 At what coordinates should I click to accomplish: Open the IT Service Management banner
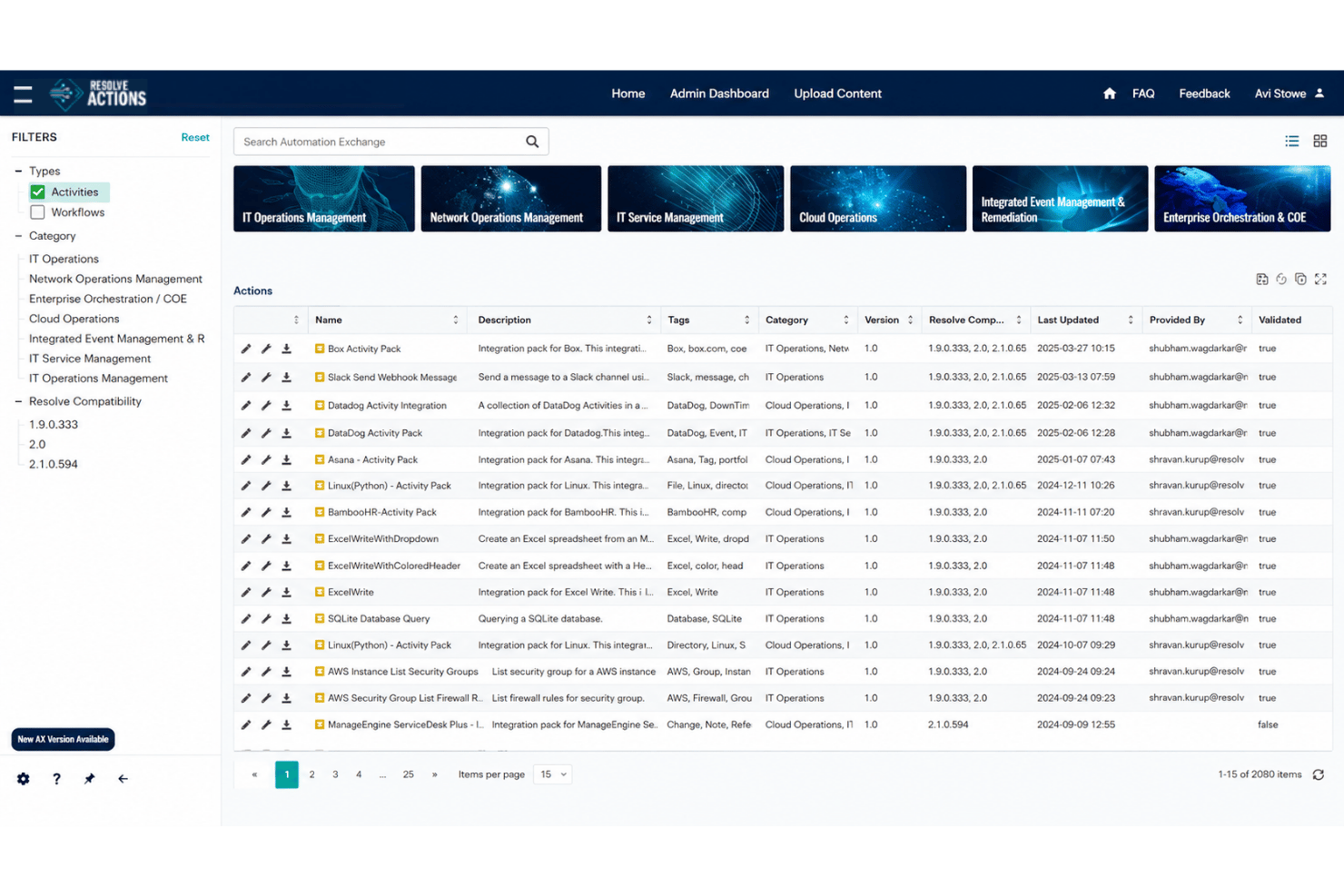696,199
